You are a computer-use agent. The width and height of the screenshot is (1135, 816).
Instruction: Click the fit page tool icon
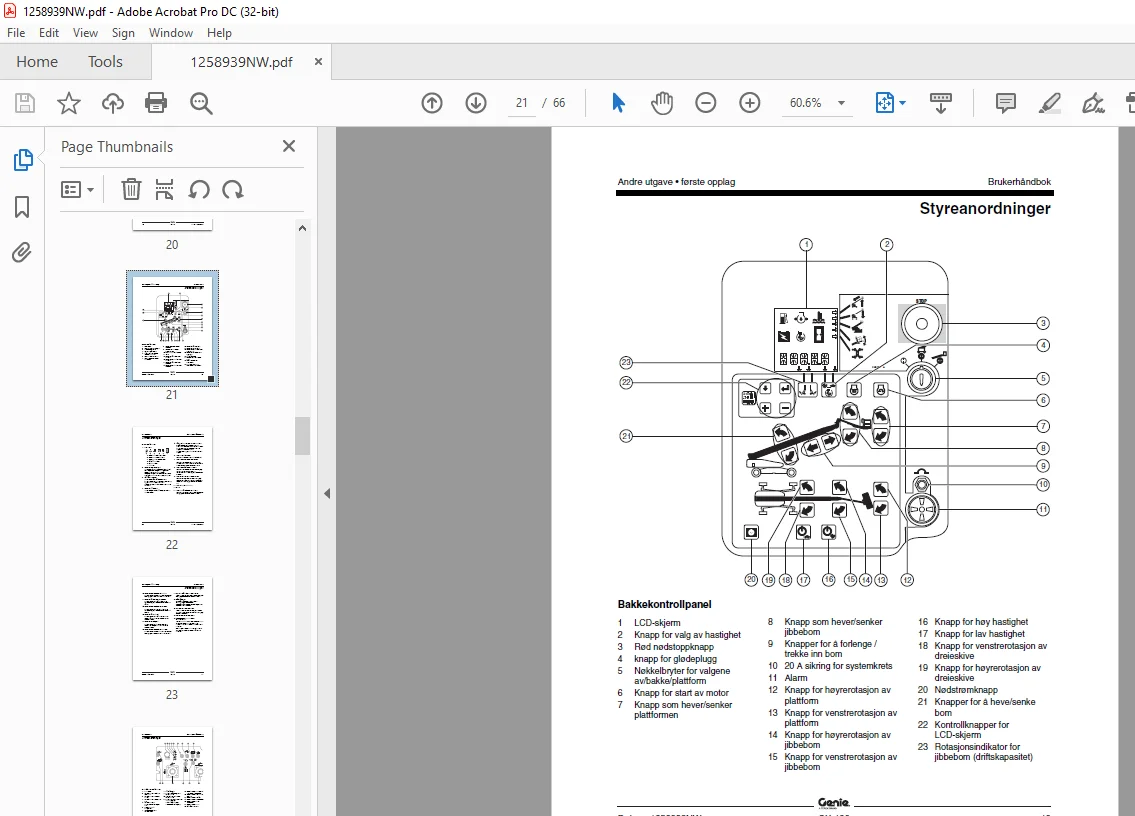tap(884, 103)
